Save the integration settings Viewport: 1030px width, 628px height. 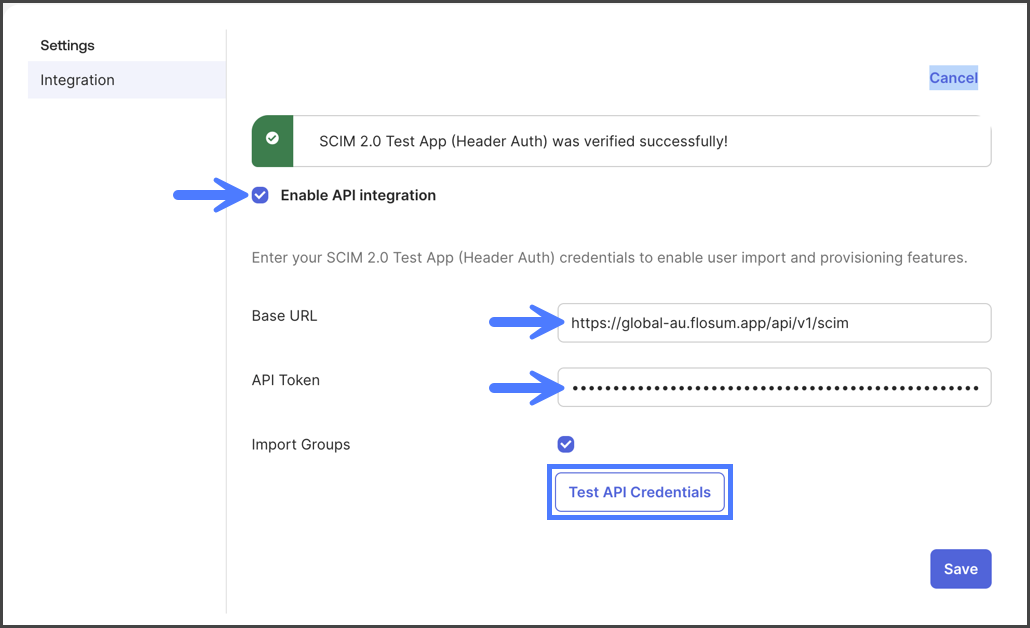coord(960,569)
